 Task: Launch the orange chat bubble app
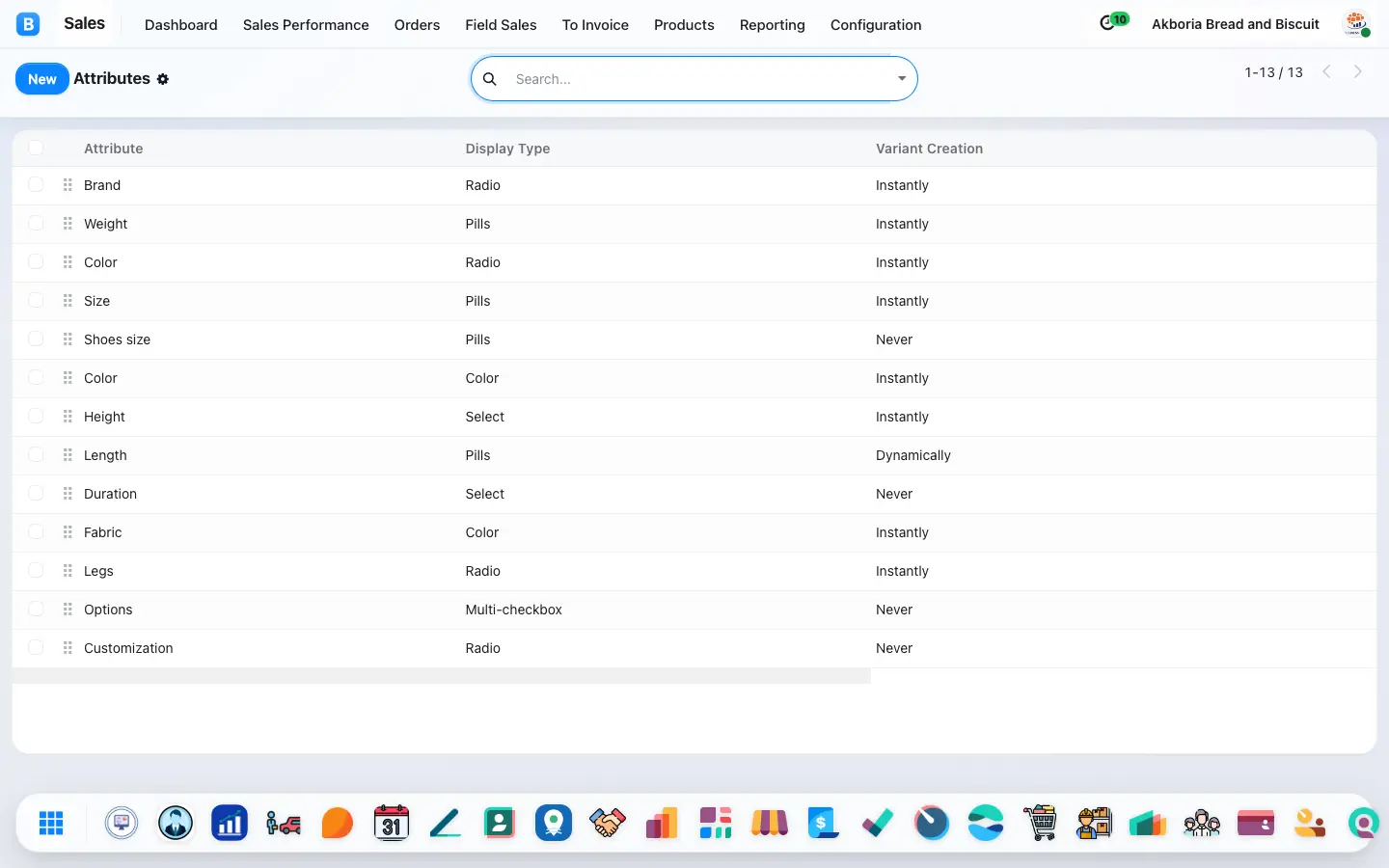click(x=338, y=823)
